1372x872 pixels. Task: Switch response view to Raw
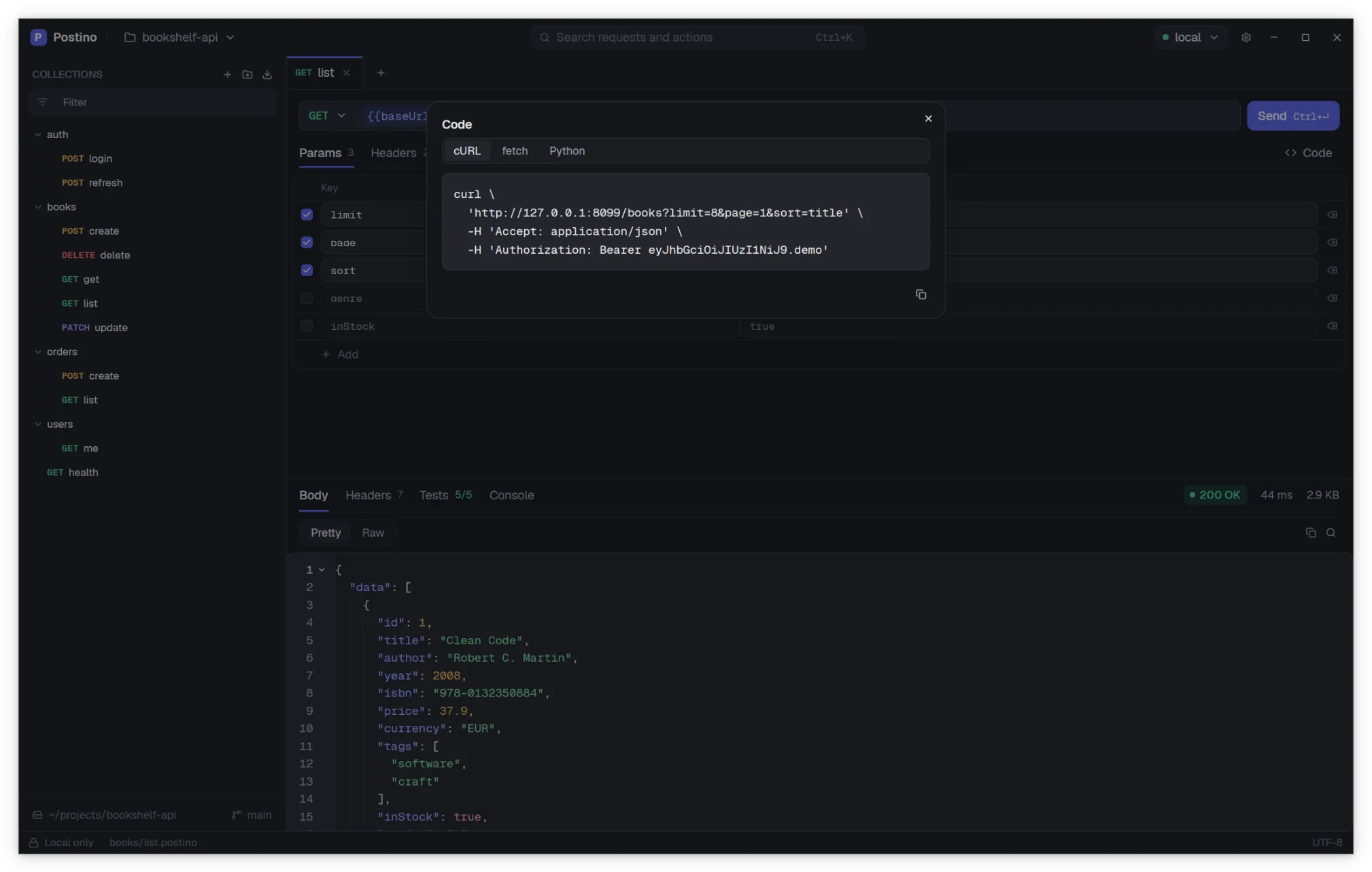click(373, 533)
